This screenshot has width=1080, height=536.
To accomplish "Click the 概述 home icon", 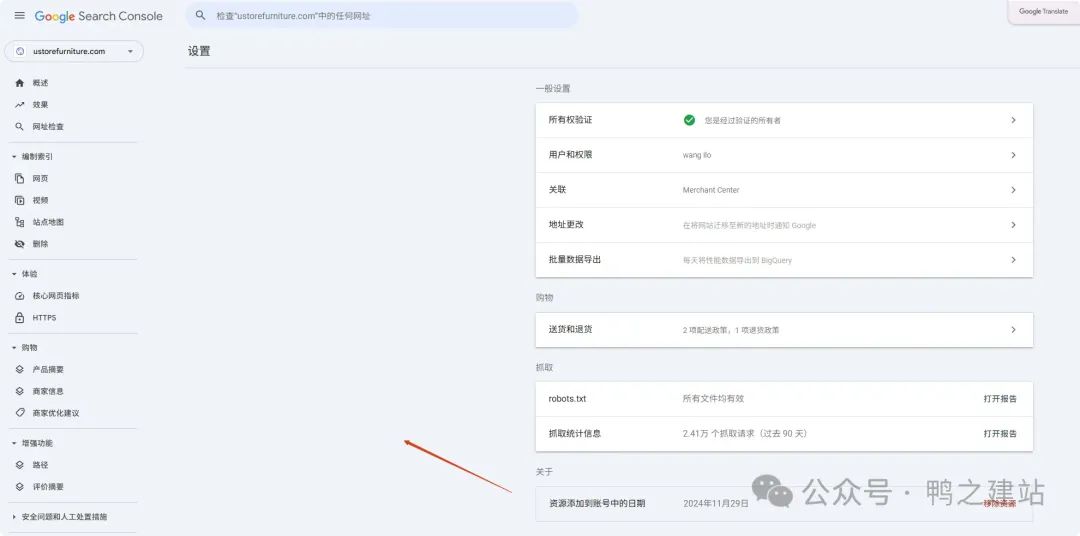I will coord(19,83).
